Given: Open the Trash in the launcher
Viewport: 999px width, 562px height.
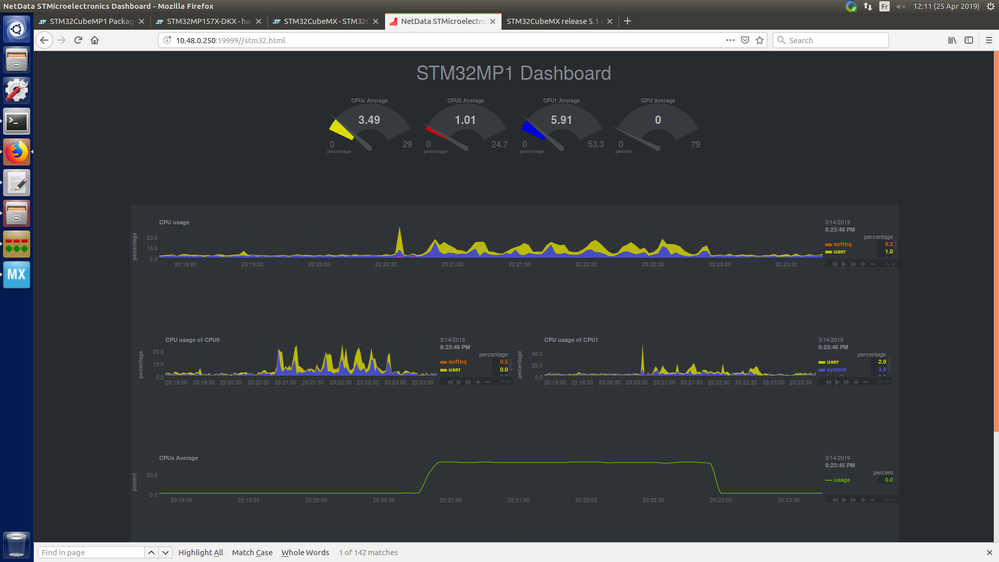Looking at the screenshot, I should 17,545.
